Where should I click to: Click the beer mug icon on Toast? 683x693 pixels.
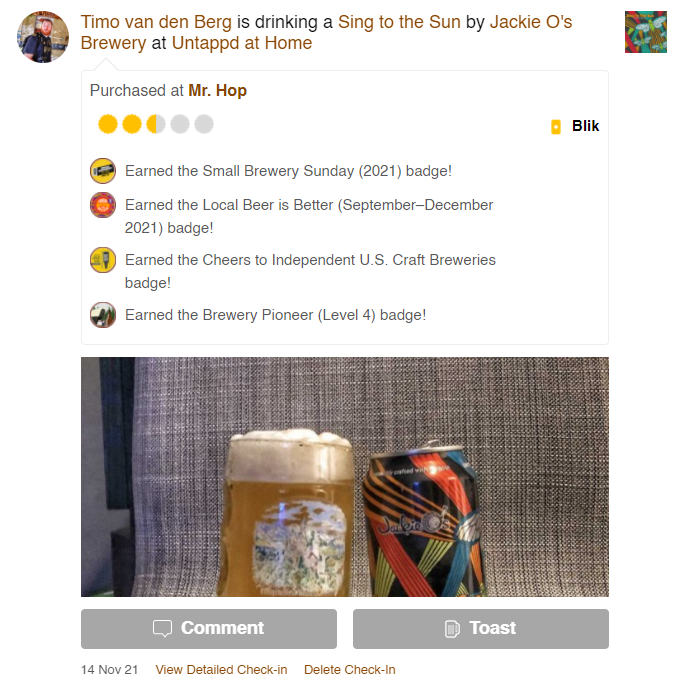pos(452,628)
